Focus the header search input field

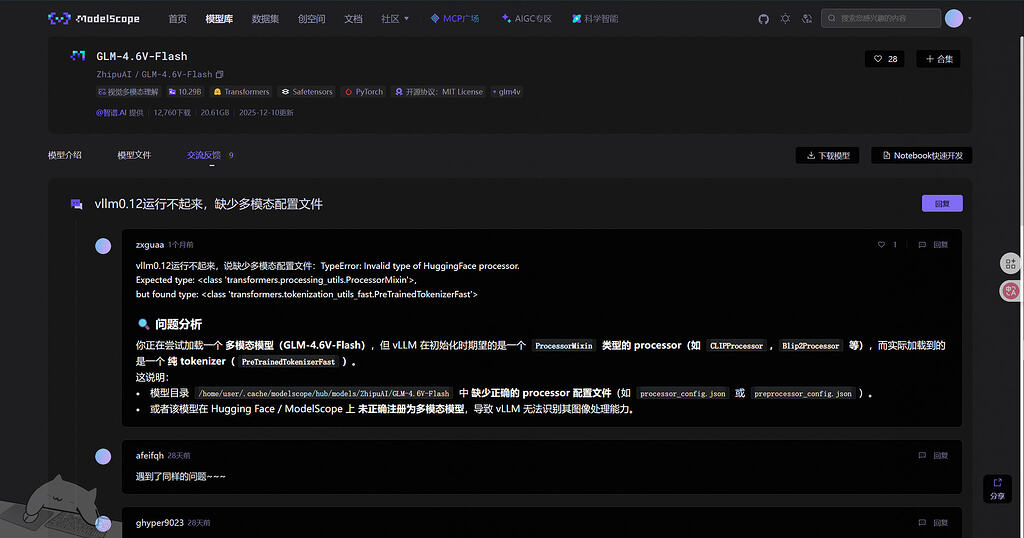click(880, 18)
